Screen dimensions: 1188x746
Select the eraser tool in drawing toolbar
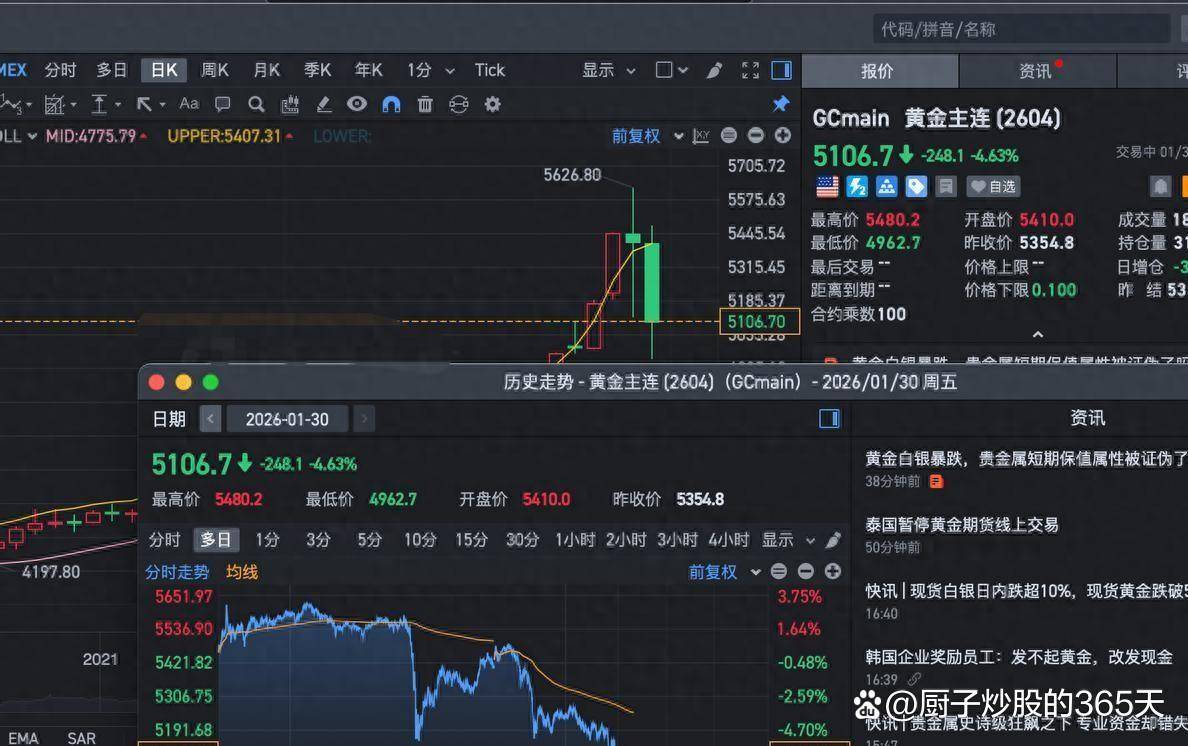(x=324, y=105)
